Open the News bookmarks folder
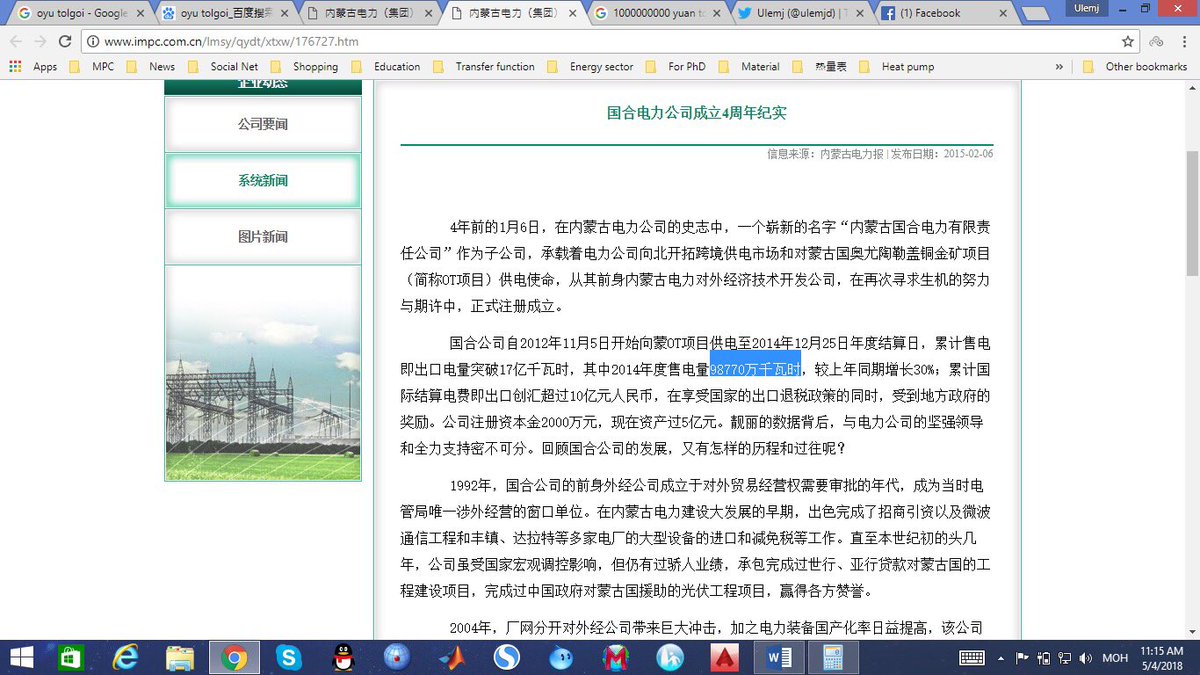 (x=152, y=67)
